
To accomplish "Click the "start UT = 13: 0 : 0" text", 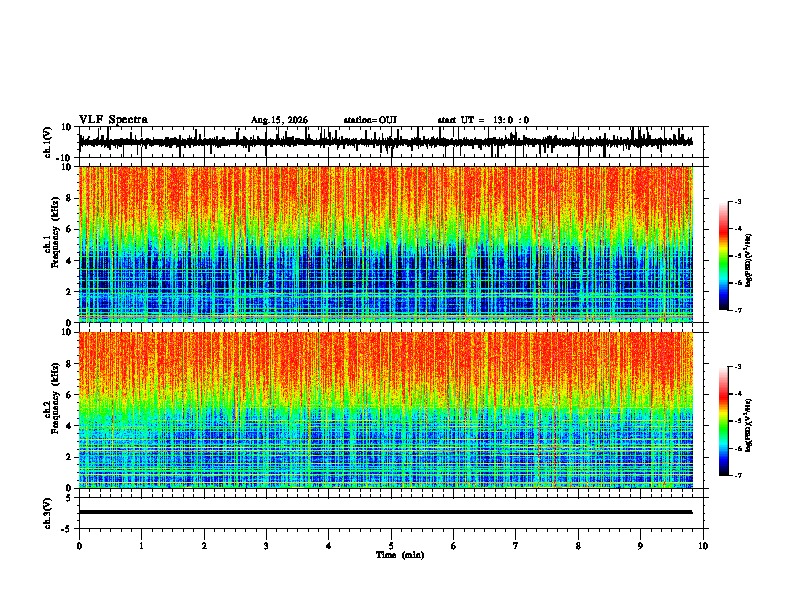I will [483, 120].
